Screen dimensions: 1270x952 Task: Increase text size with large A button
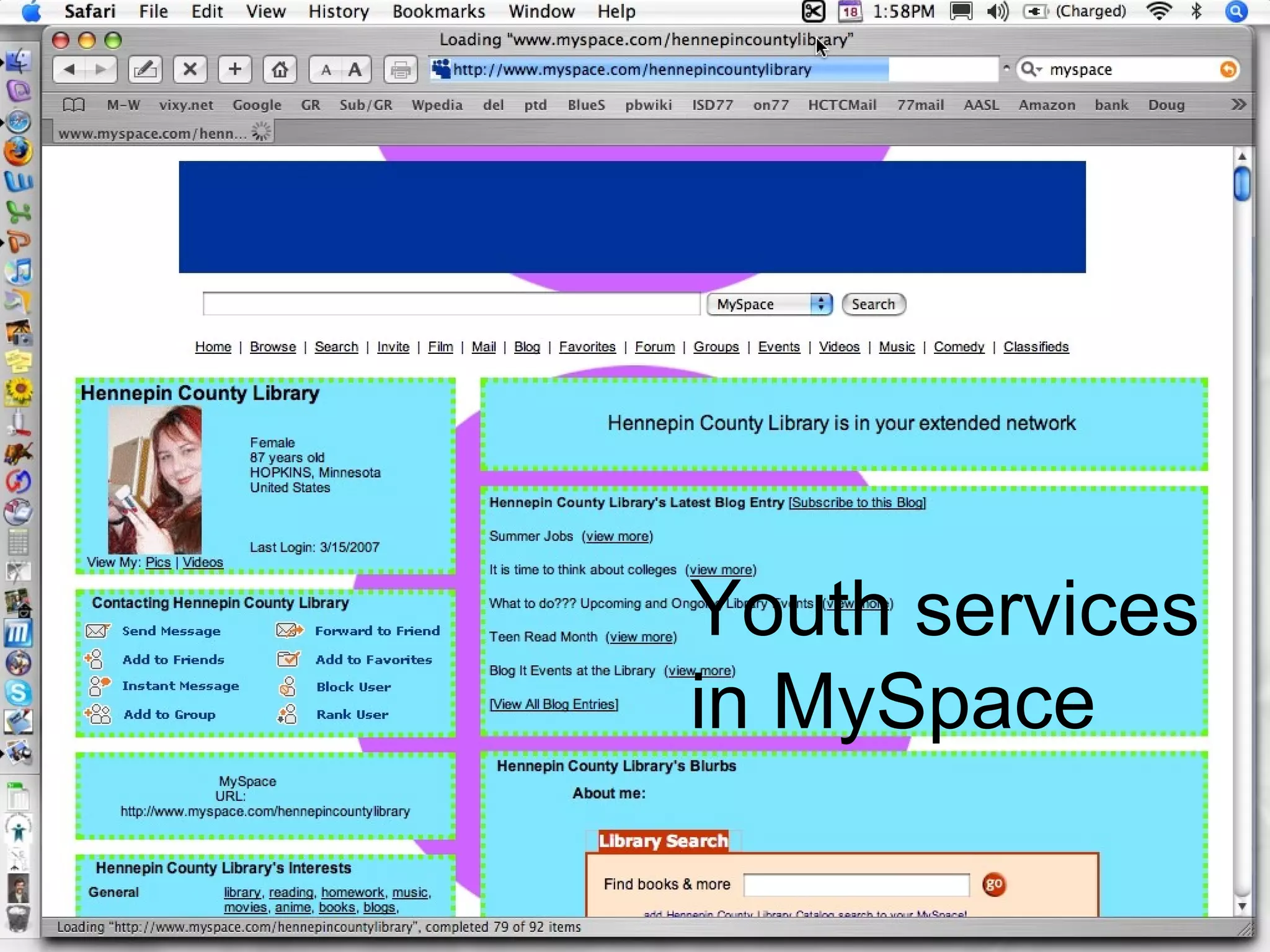coord(355,70)
